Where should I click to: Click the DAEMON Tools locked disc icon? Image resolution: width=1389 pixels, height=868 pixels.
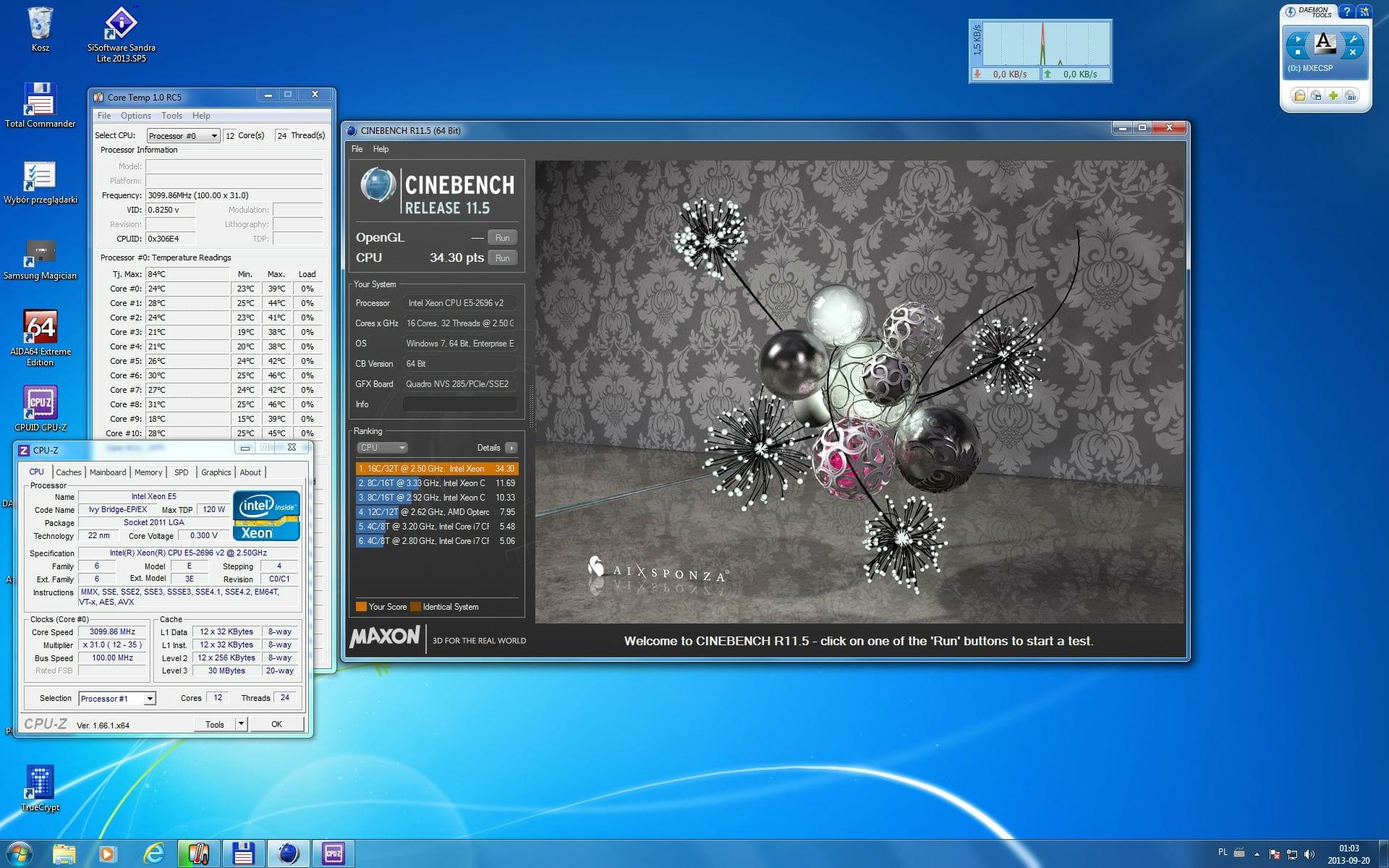tap(1351, 95)
